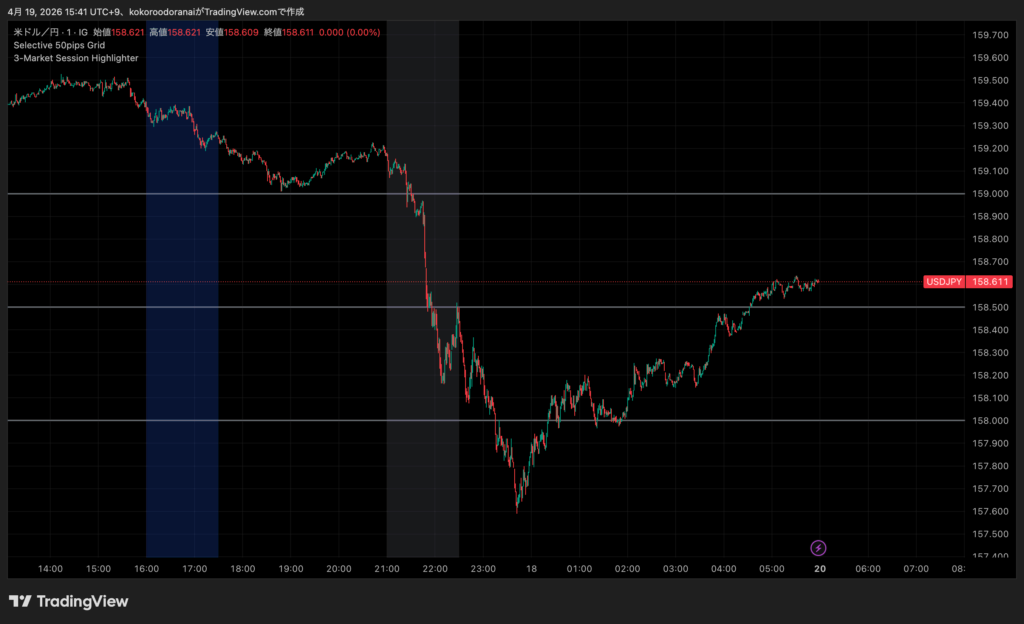Click the bold 18 date marker
Image resolution: width=1024 pixels, height=624 pixels.
tap(531, 568)
